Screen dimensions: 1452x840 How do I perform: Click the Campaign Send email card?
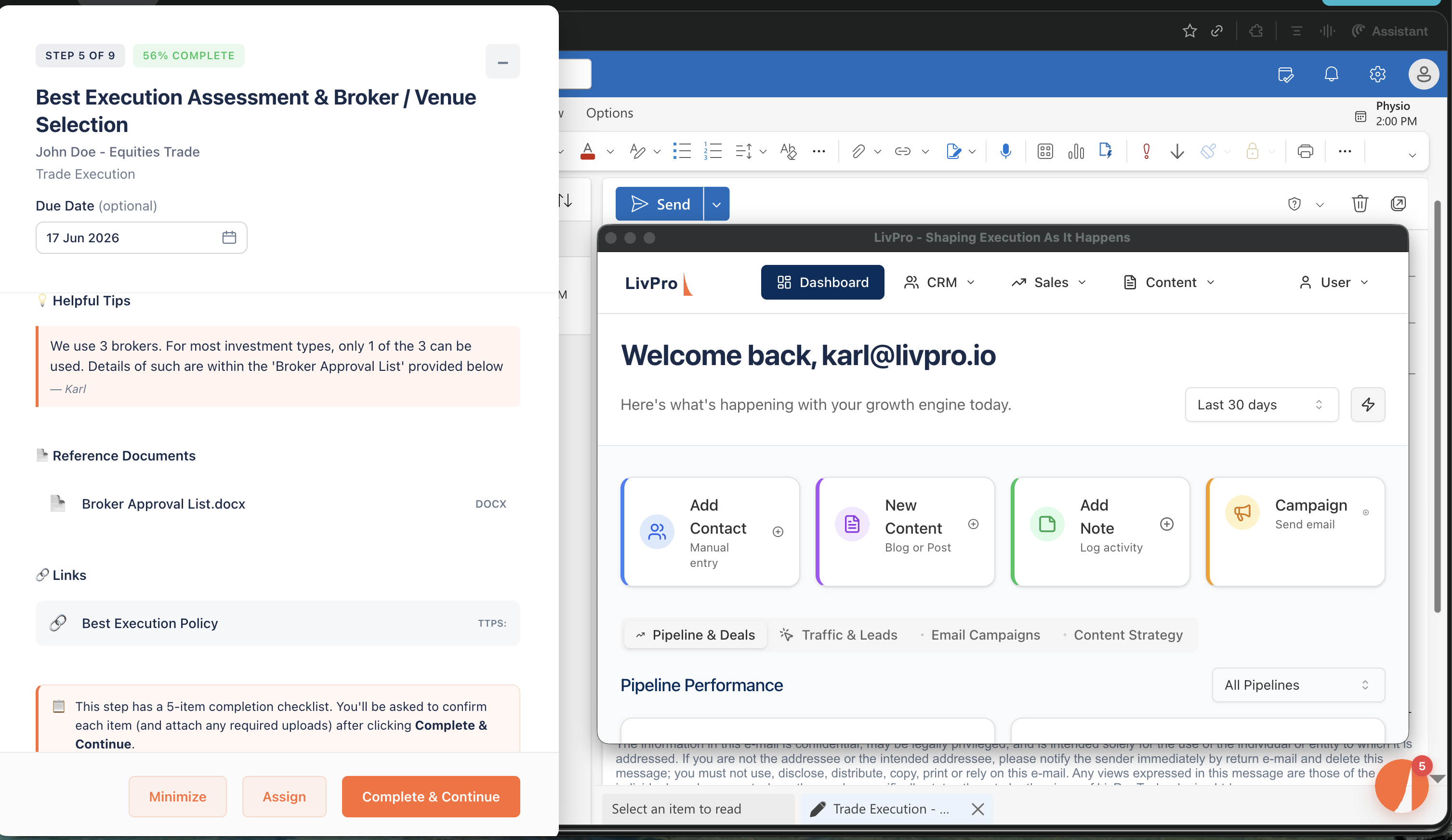[x=1295, y=531]
